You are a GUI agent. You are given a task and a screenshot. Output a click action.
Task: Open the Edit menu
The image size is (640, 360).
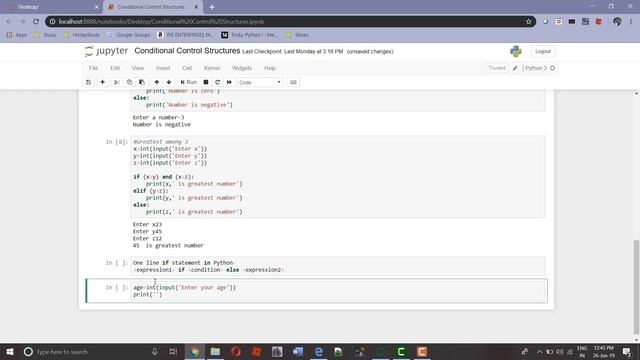(115, 68)
